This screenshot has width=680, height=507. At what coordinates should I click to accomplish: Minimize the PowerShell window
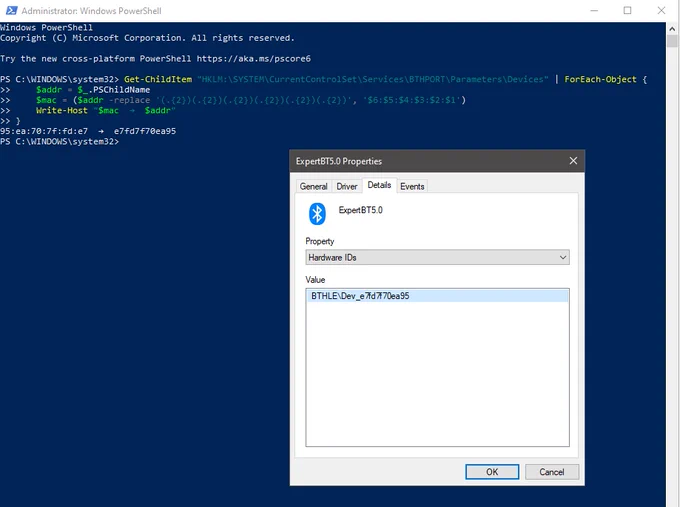pos(594,10)
